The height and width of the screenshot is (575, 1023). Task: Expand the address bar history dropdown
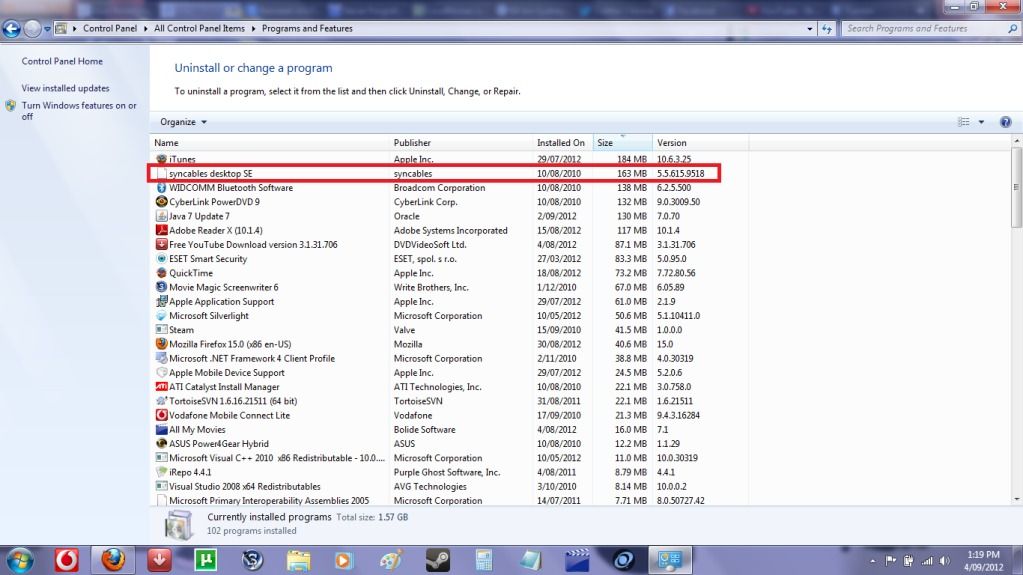810,29
